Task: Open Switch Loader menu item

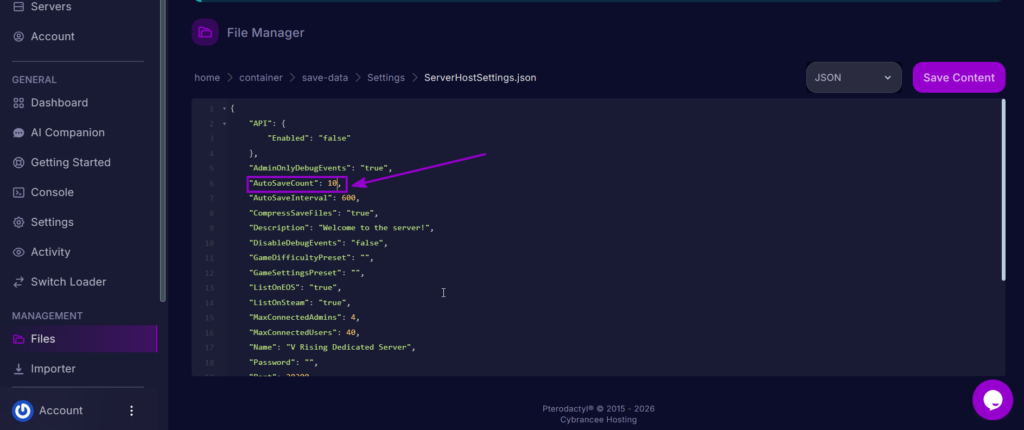Action: (x=68, y=282)
